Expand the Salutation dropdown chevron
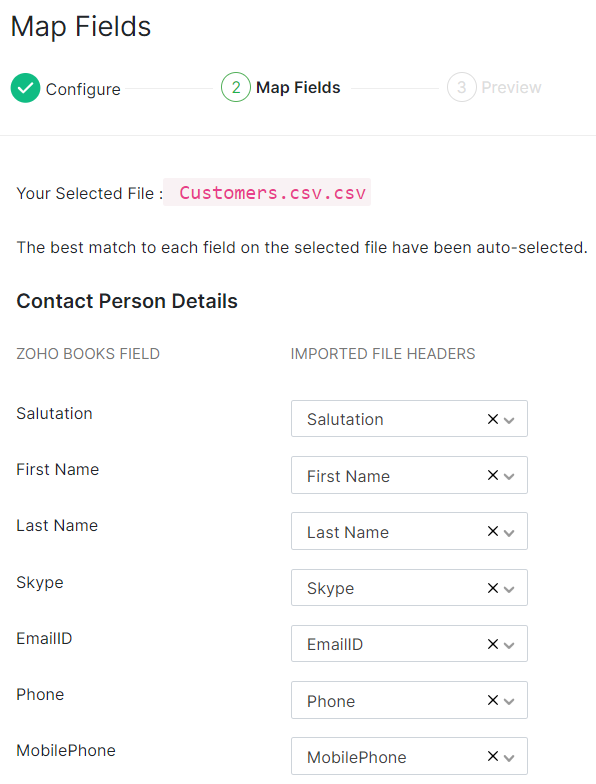Viewport: 596px width, 784px height. point(509,420)
